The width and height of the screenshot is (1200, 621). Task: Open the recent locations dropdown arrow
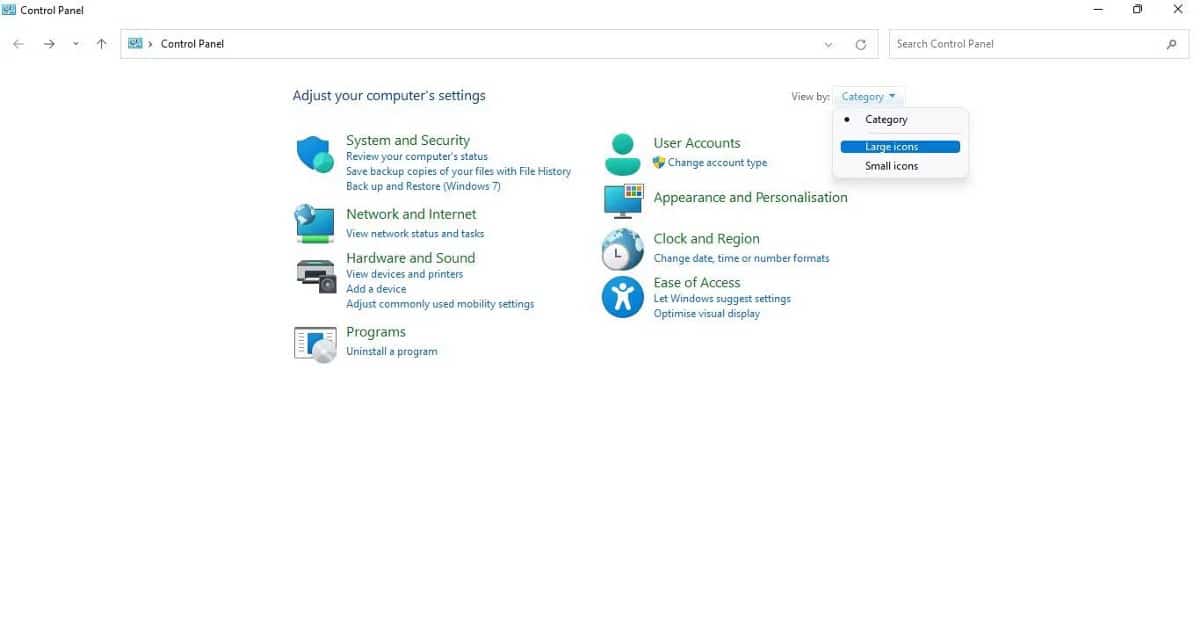click(75, 44)
